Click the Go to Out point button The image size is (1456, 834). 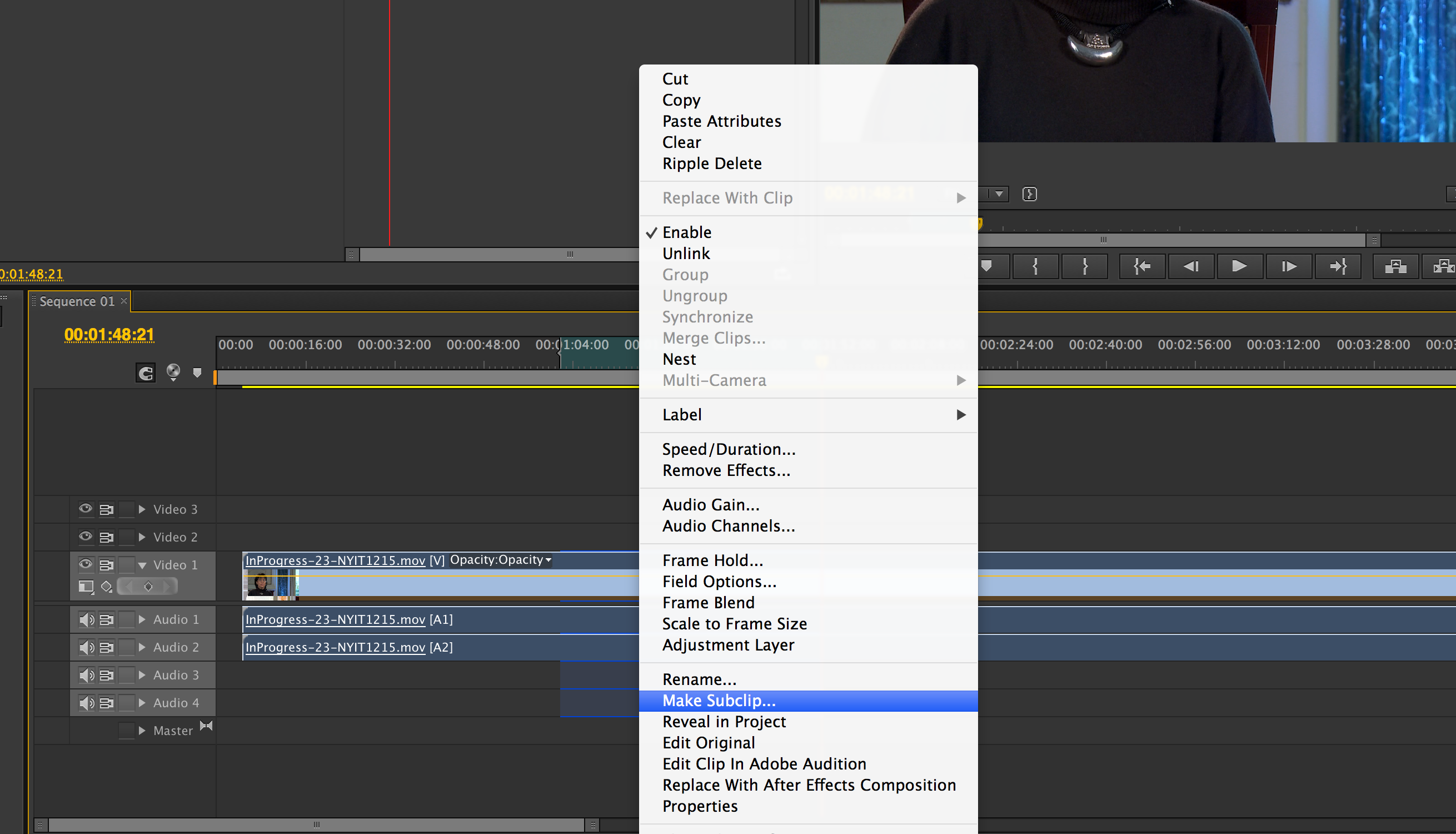[1338, 266]
